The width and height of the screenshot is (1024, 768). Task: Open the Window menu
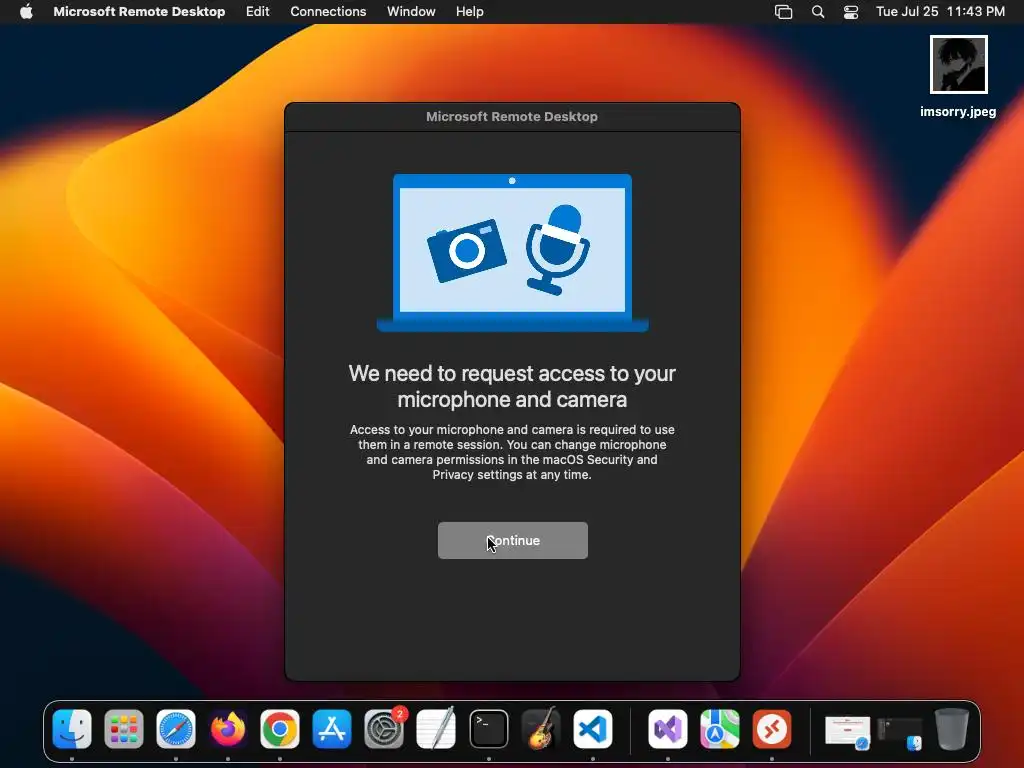411,11
